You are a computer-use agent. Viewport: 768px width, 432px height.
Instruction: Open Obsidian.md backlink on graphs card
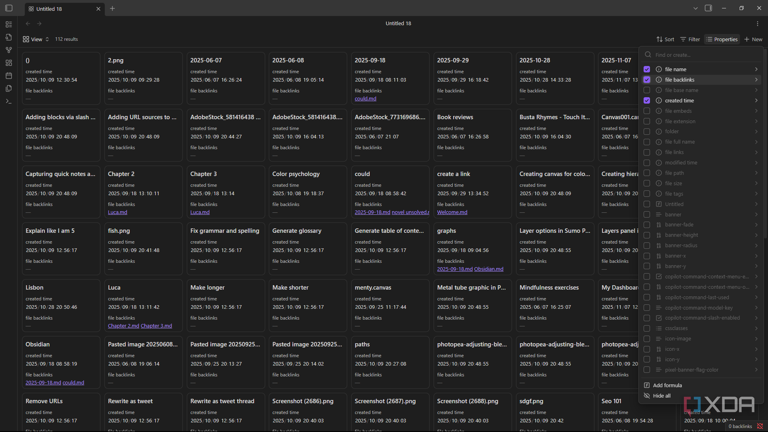[x=489, y=269]
